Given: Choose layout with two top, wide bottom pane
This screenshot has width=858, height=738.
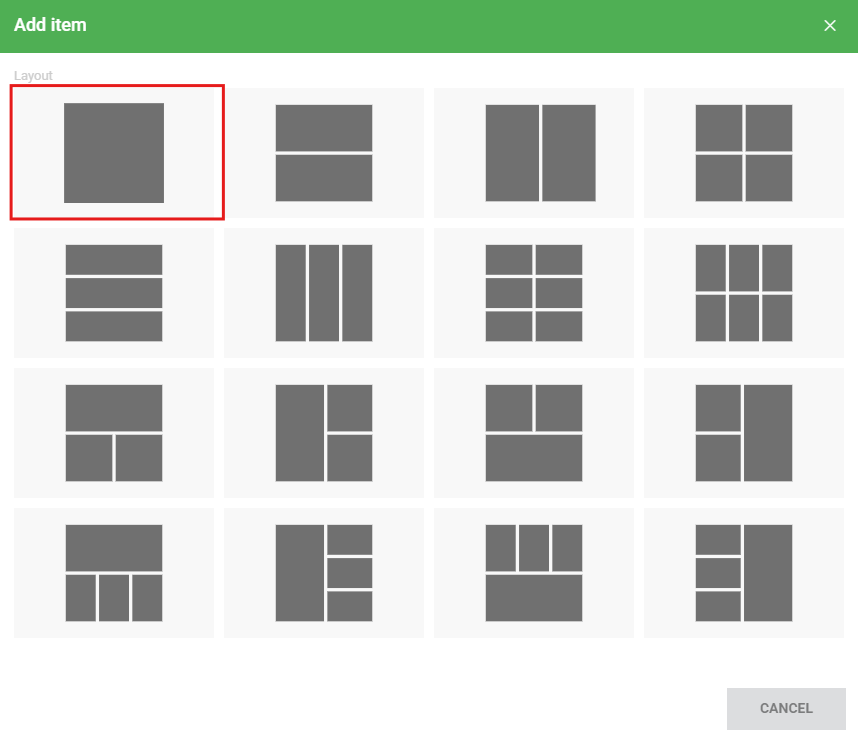Looking at the screenshot, I should click(534, 433).
